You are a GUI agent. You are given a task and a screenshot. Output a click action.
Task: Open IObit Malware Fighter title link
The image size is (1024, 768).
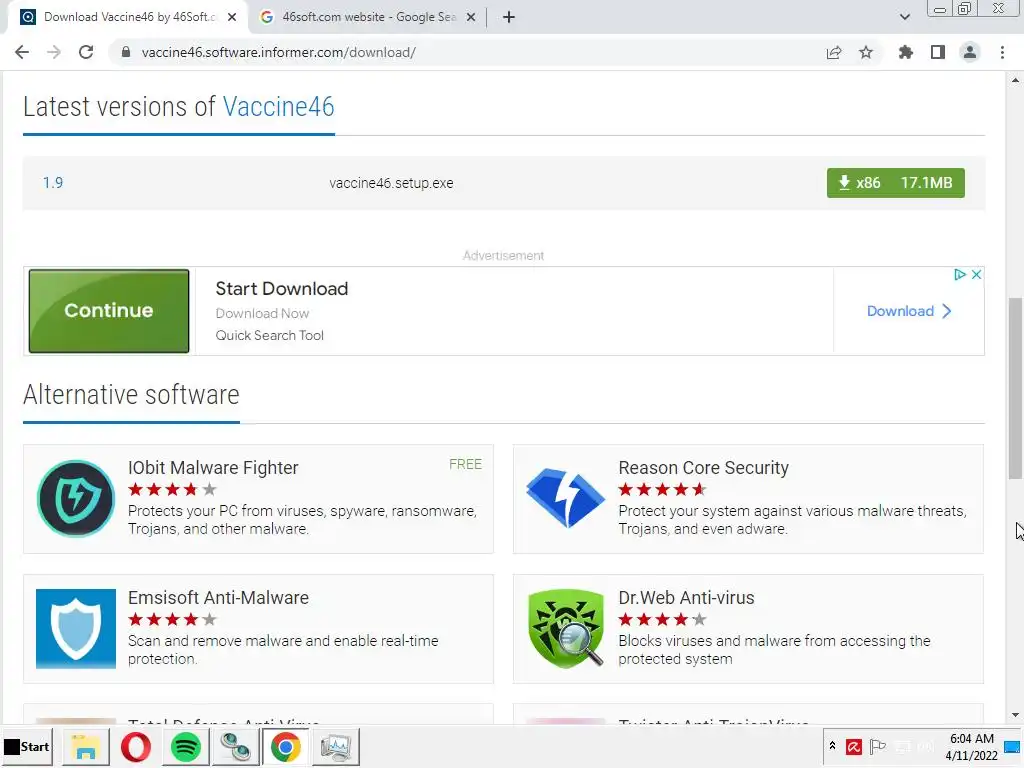[x=213, y=468]
